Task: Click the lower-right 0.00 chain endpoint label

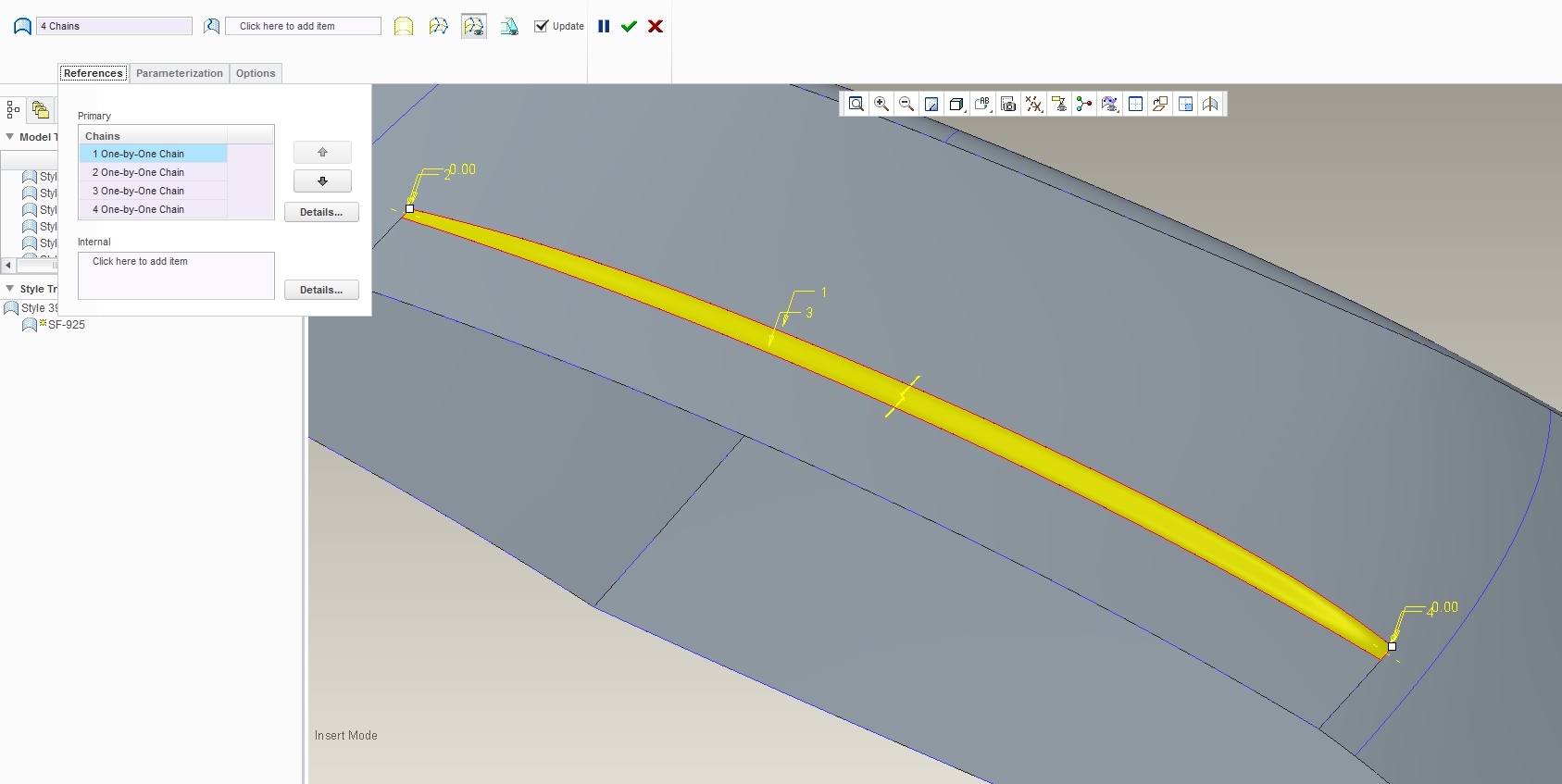Action: (x=1444, y=607)
